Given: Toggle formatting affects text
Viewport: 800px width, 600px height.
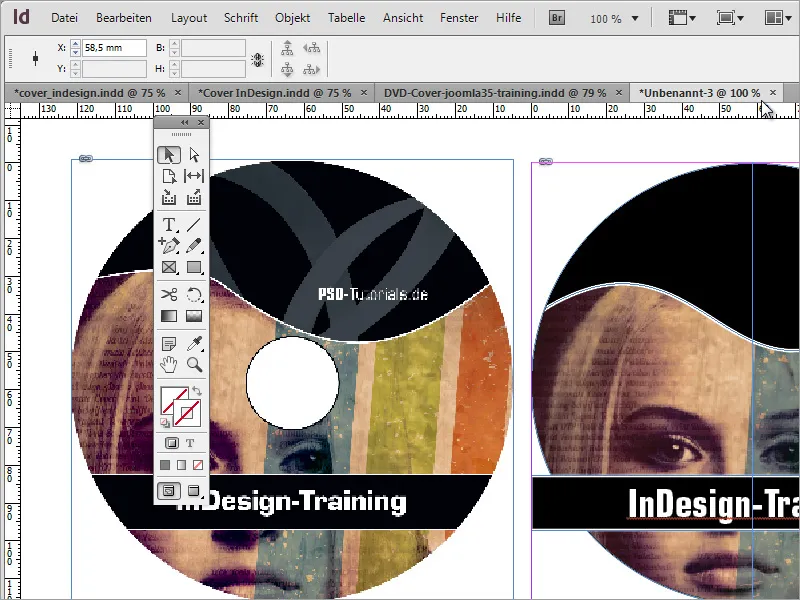Looking at the screenshot, I should pos(190,443).
